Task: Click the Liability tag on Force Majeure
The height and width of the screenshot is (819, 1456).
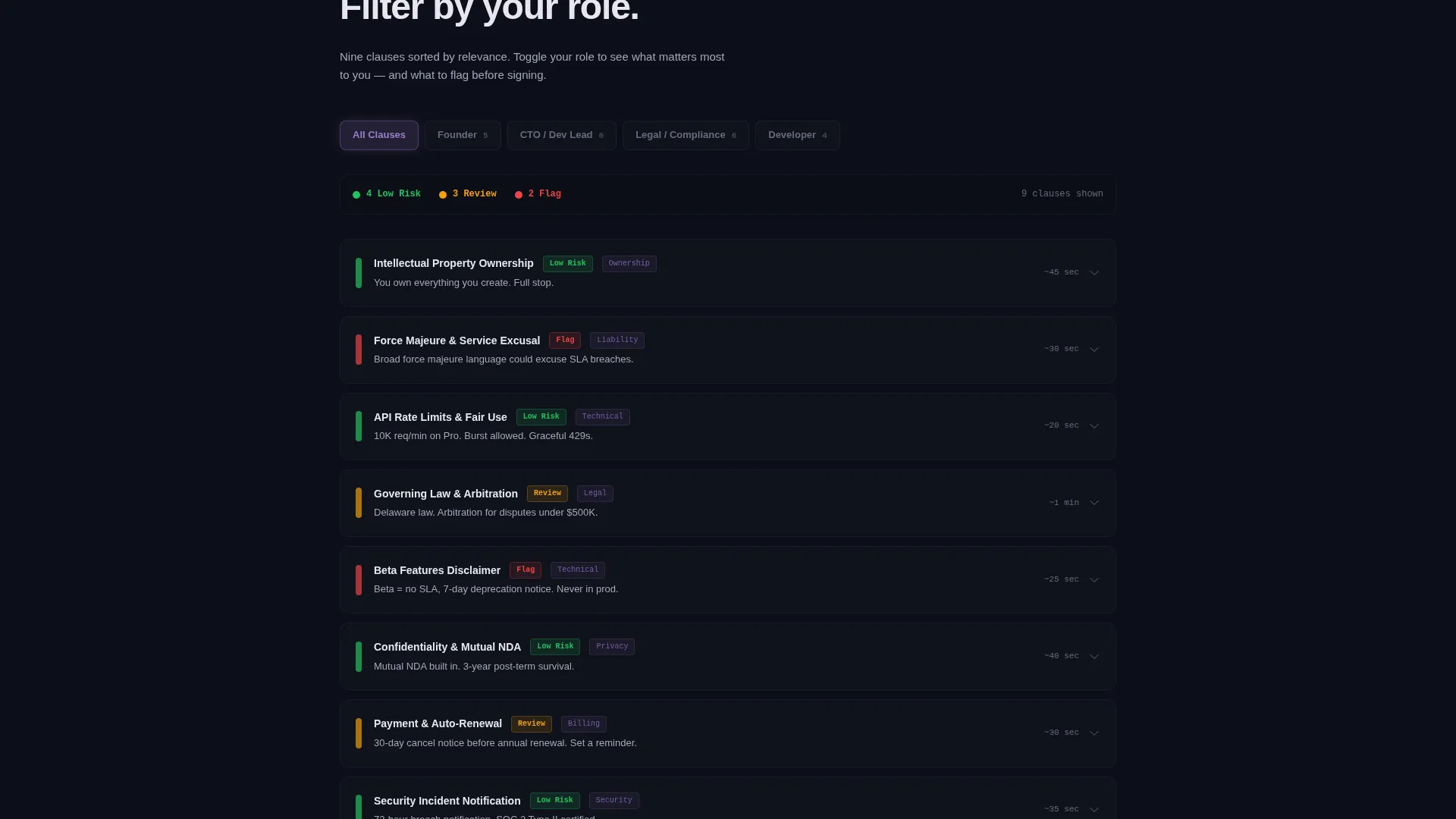Action: click(617, 340)
